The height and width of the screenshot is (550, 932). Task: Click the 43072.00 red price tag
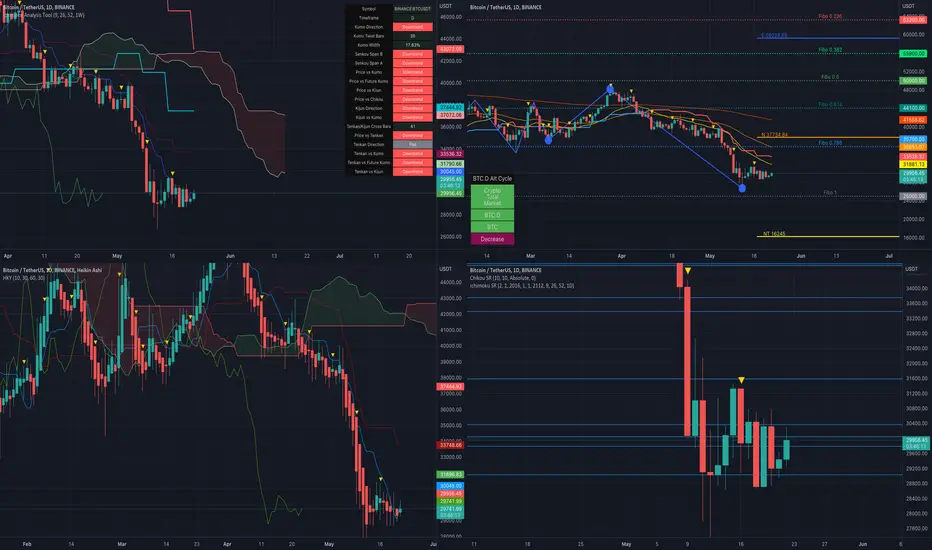click(451, 49)
